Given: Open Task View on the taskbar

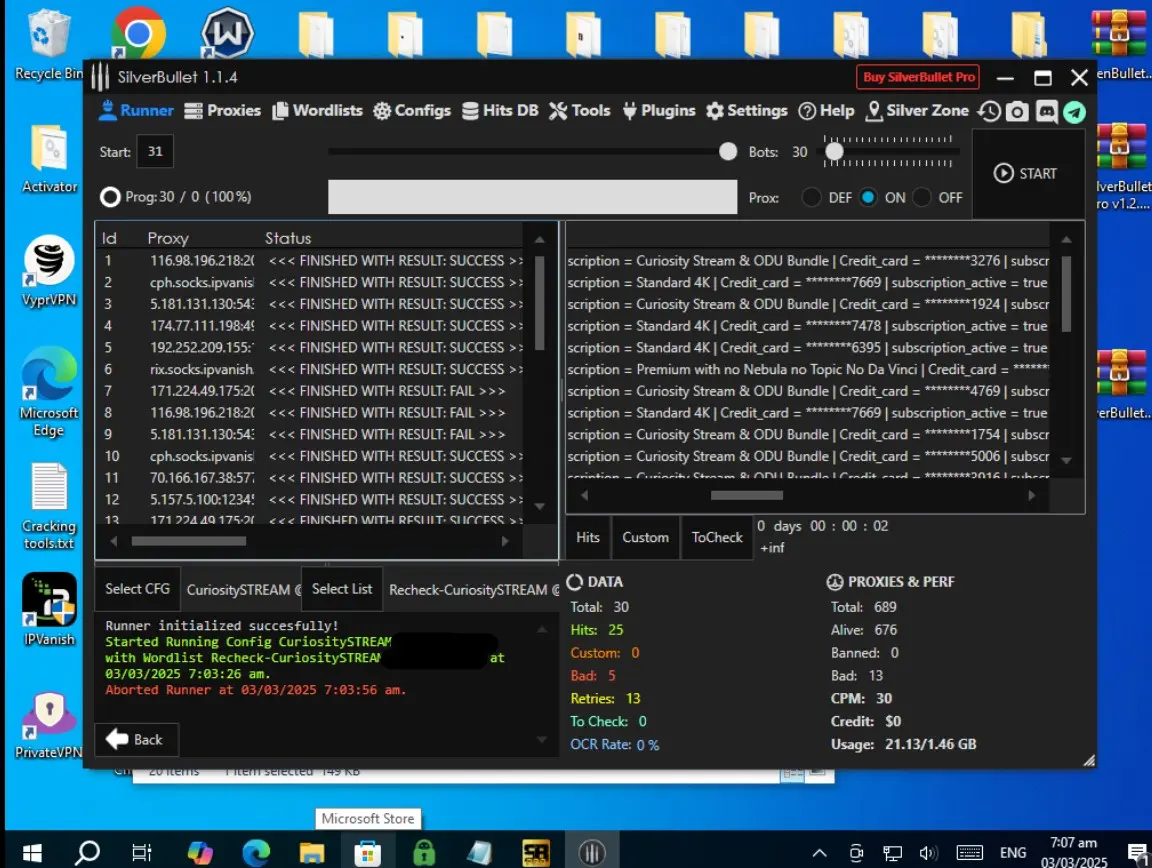Looking at the screenshot, I should click(141, 853).
